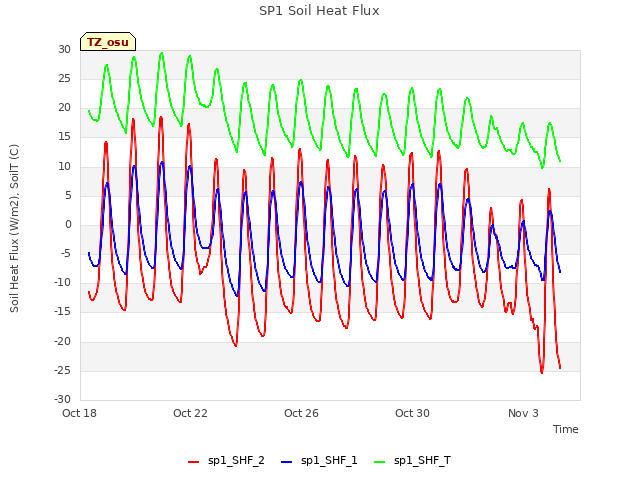Click the Oct 26 x-axis label
The height and width of the screenshot is (480, 640).
point(301,413)
